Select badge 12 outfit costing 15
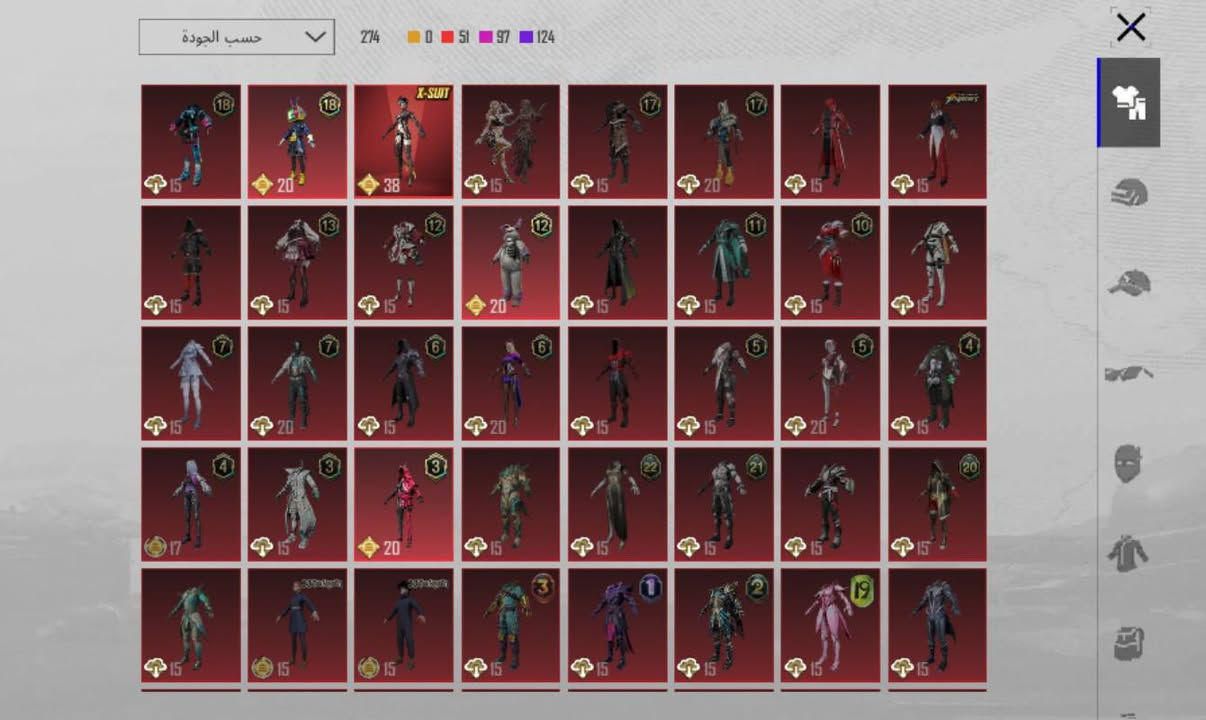Image resolution: width=1206 pixels, height=720 pixels. [404, 262]
